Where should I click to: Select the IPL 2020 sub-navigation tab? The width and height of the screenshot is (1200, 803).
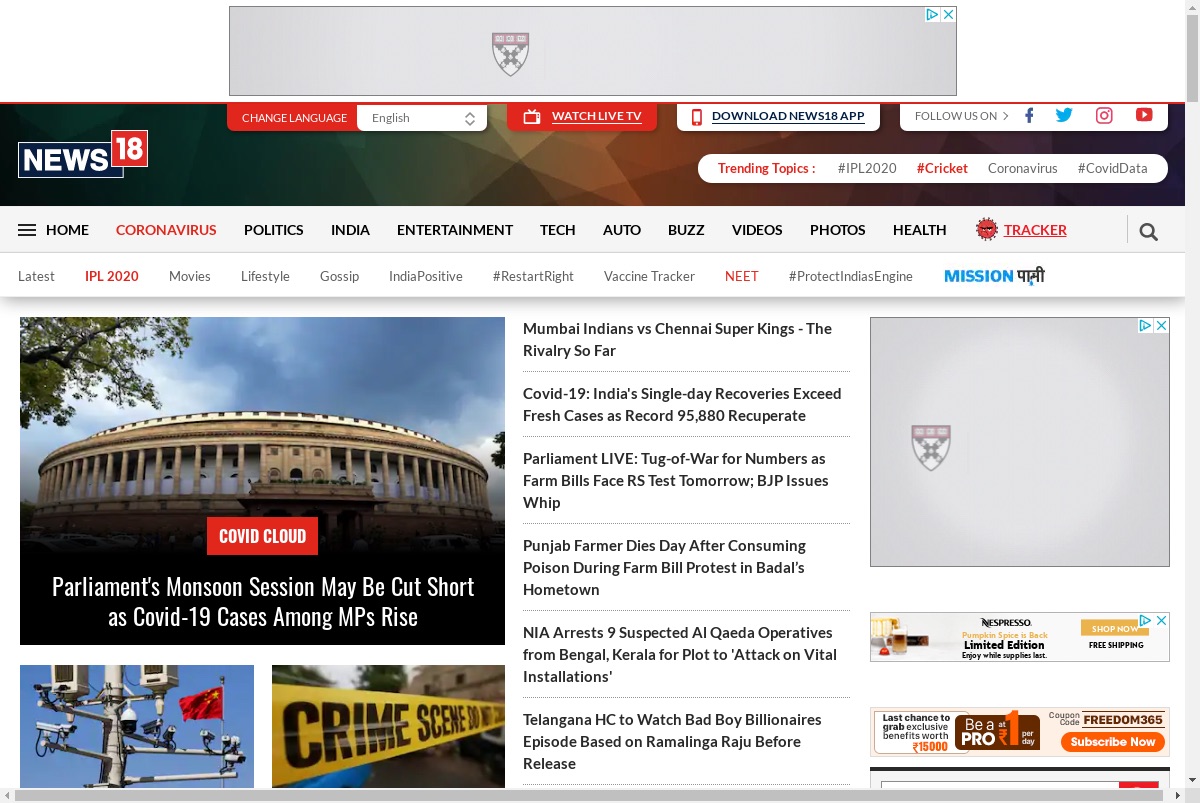[112, 276]
